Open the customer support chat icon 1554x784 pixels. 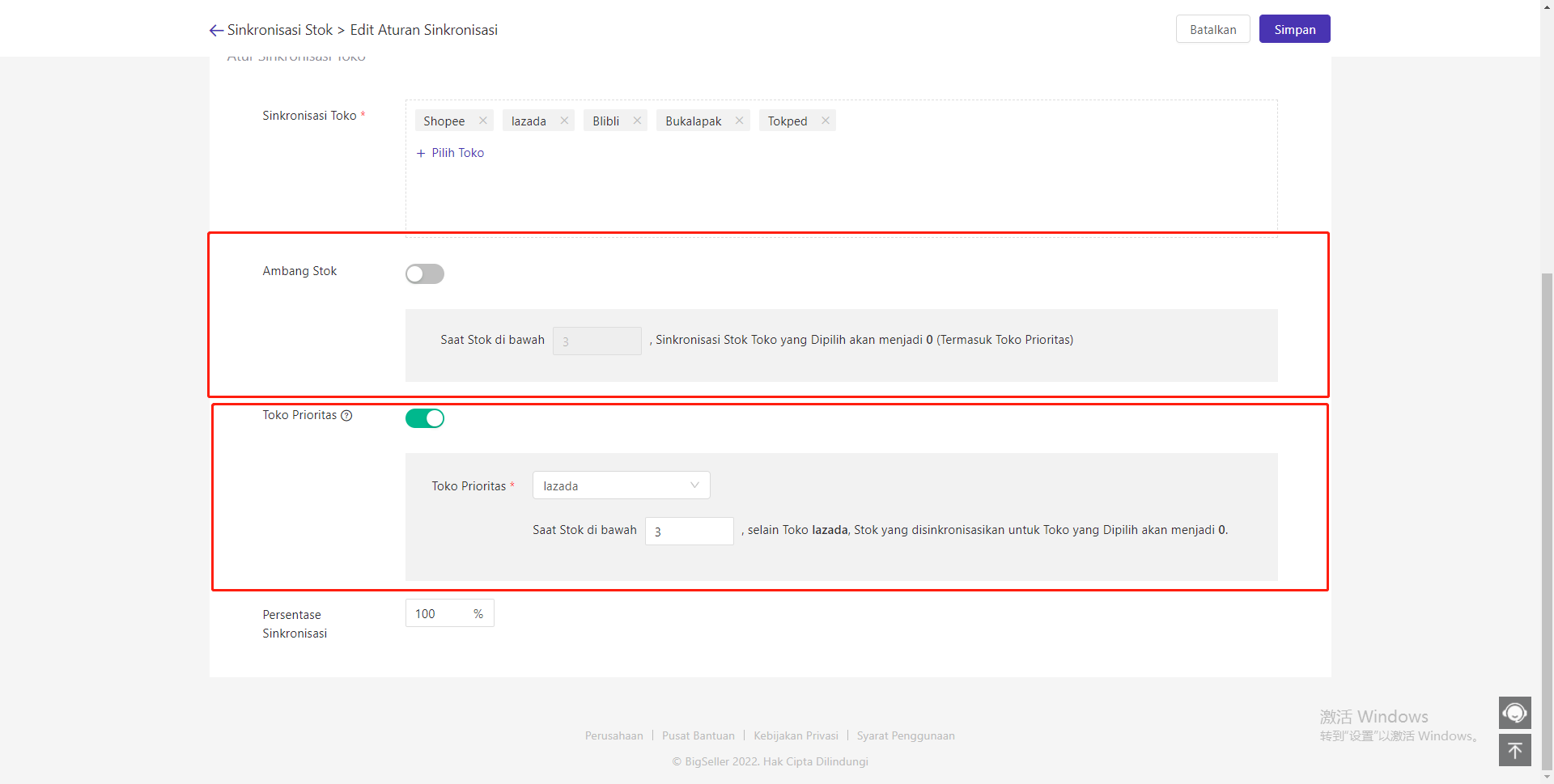point(1514,713)
